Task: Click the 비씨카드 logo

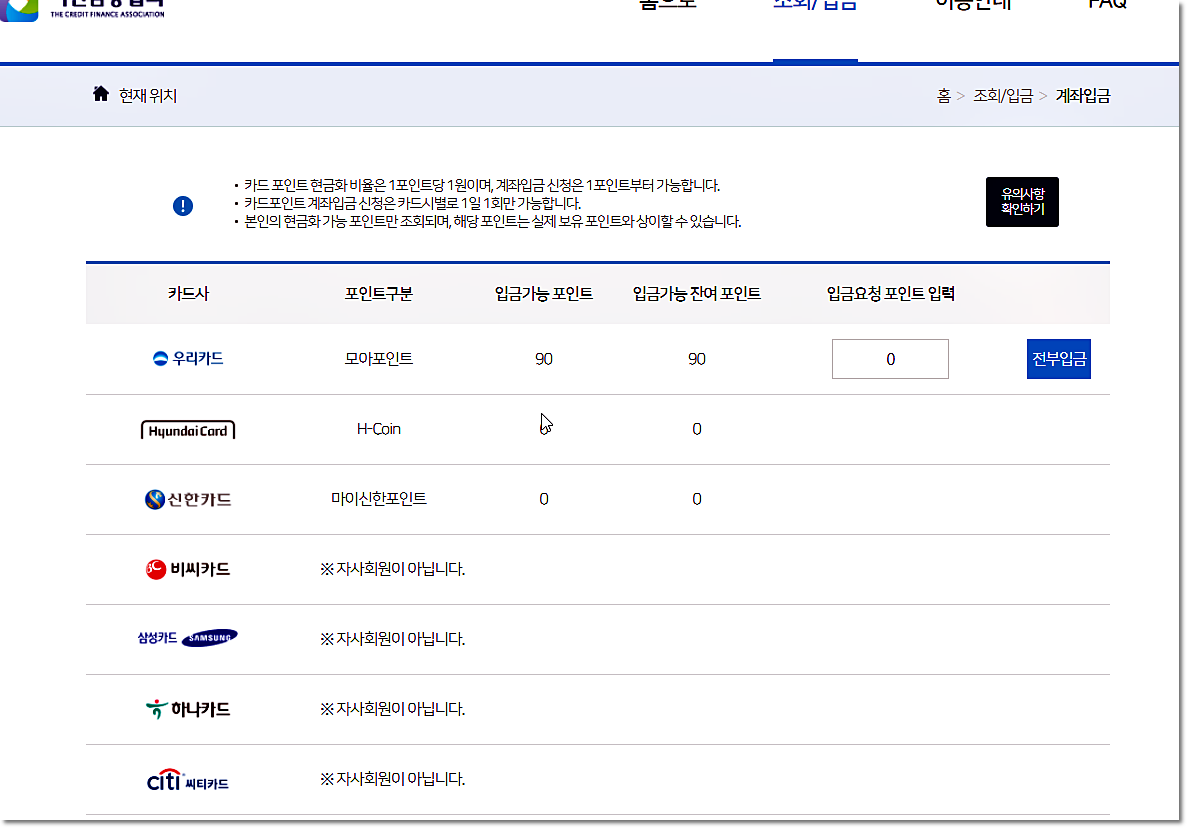Action: 188,569
